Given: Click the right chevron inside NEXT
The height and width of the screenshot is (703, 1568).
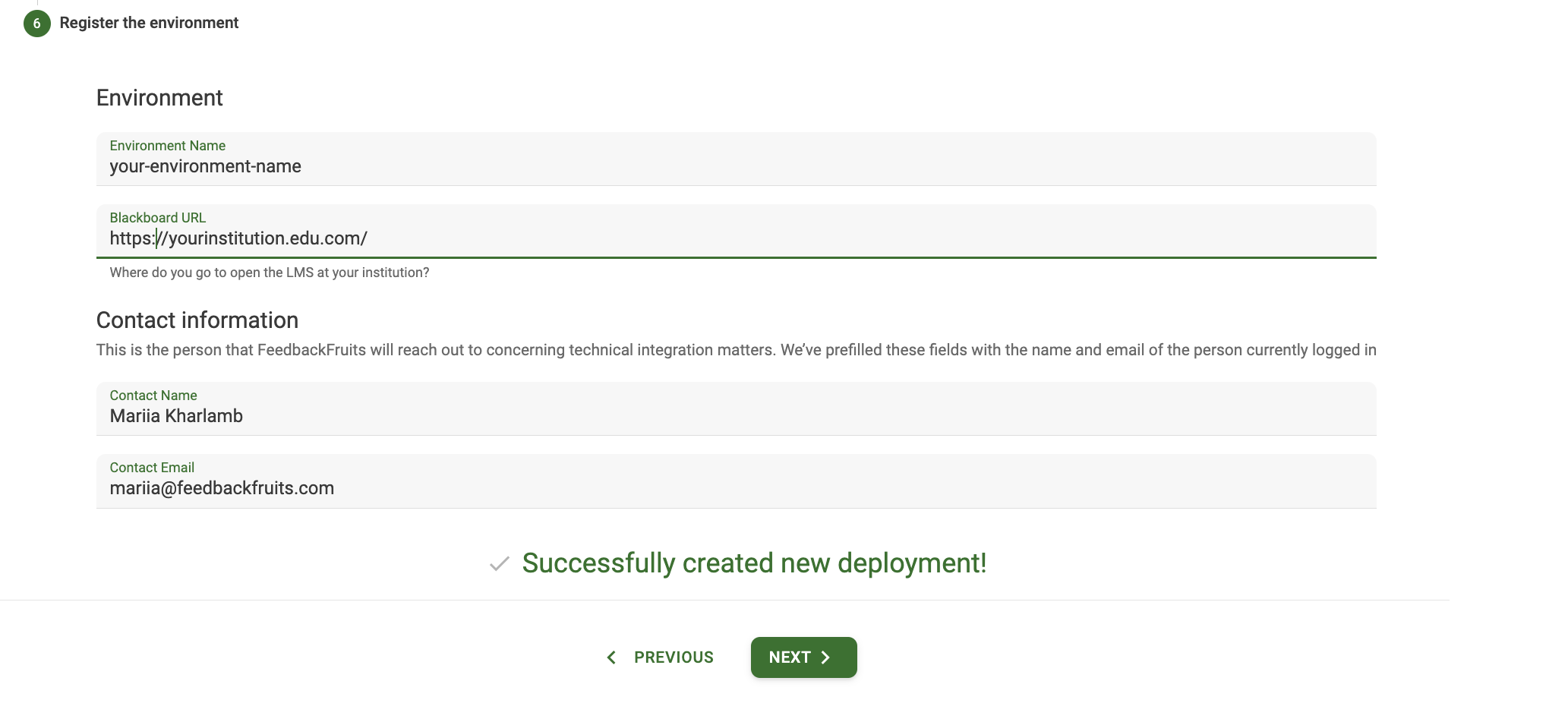Looking at the screenshot, I should coord(826,657).
